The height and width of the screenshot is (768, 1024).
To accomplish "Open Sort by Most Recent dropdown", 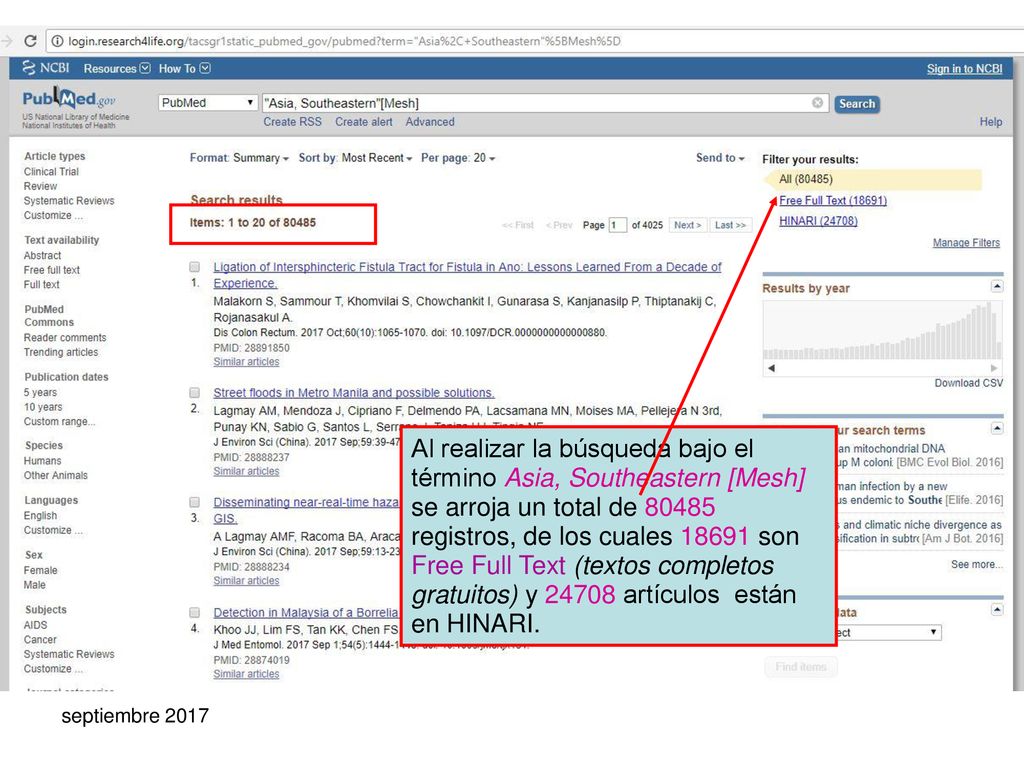I will pos(355,158).
